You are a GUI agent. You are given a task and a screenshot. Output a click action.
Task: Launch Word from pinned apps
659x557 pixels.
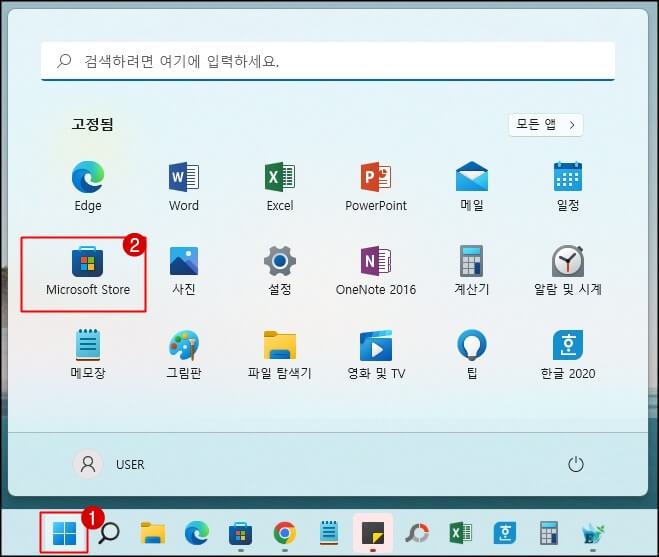coord(184,186)
